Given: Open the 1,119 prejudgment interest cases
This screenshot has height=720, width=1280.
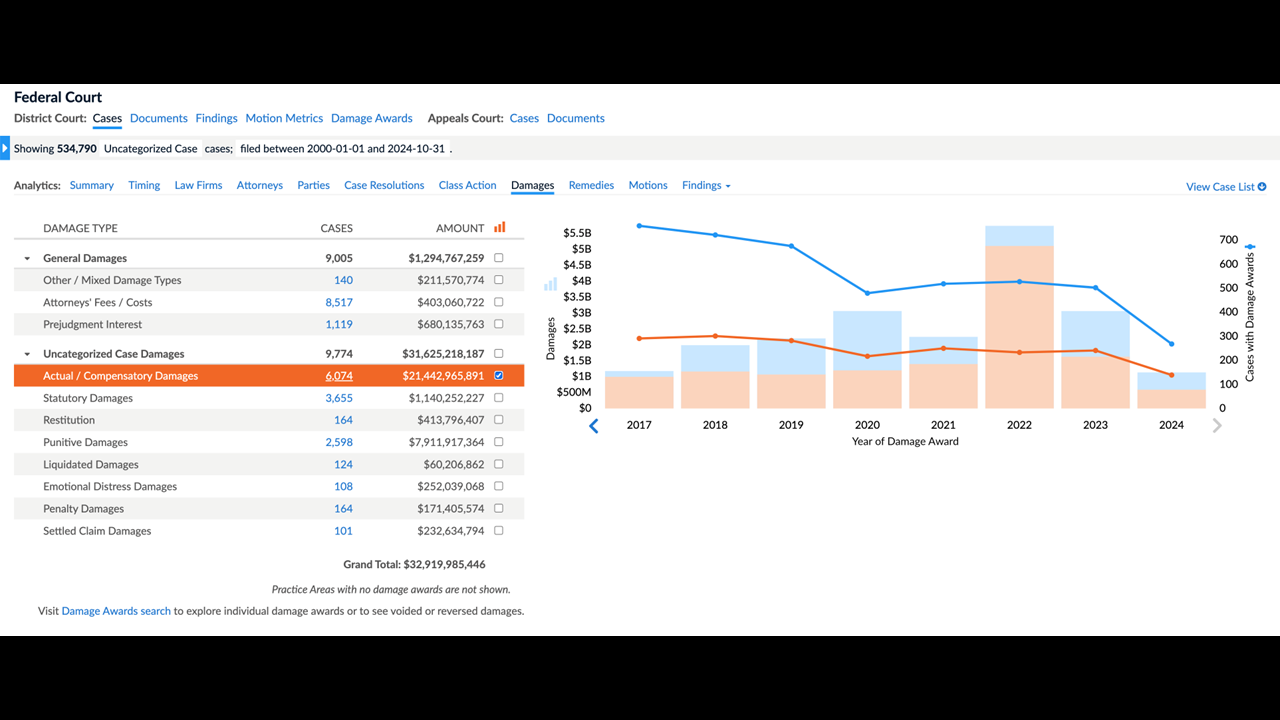Looking at the screenshot, I should point(339,324).
